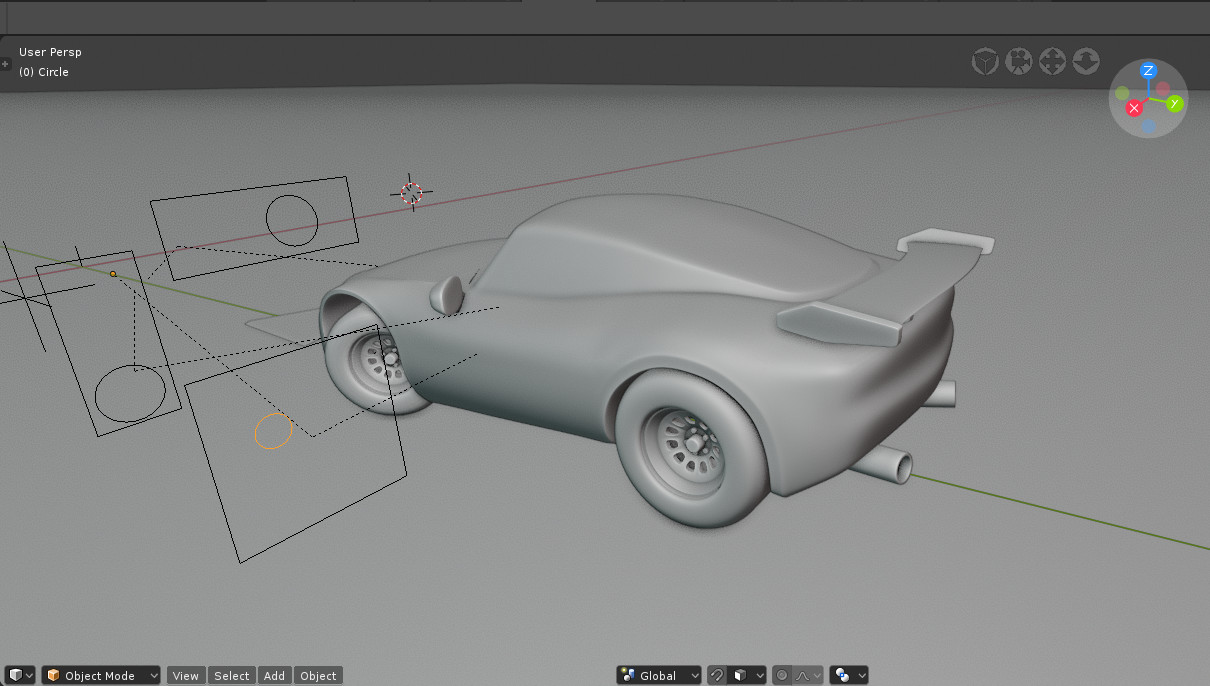Open the View menu
Image resolution: width=1210 pixels, height=686 pixels.
[186, 676]
